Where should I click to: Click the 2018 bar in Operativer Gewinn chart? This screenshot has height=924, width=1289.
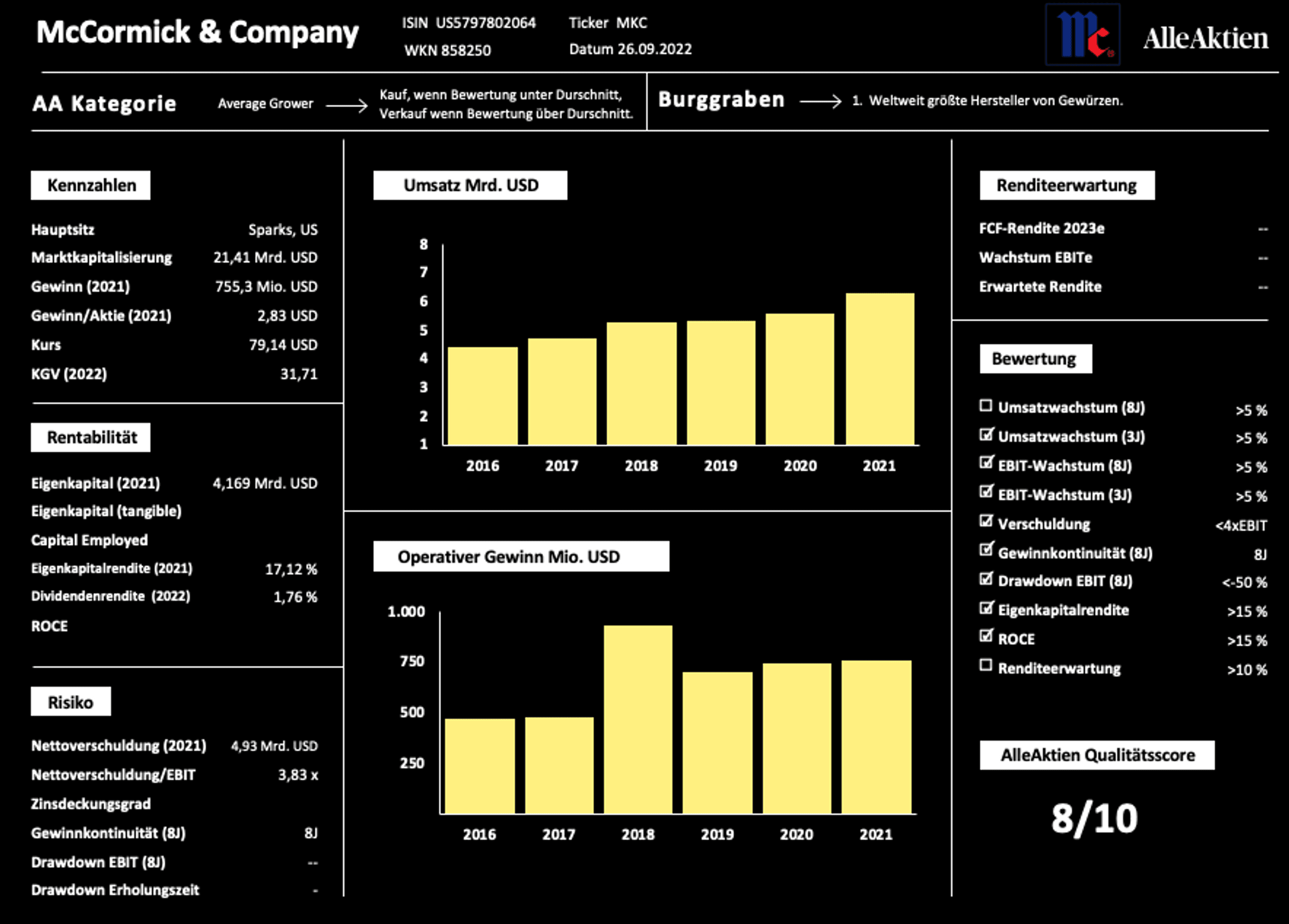pyautogui.click(x=637, y=720)
